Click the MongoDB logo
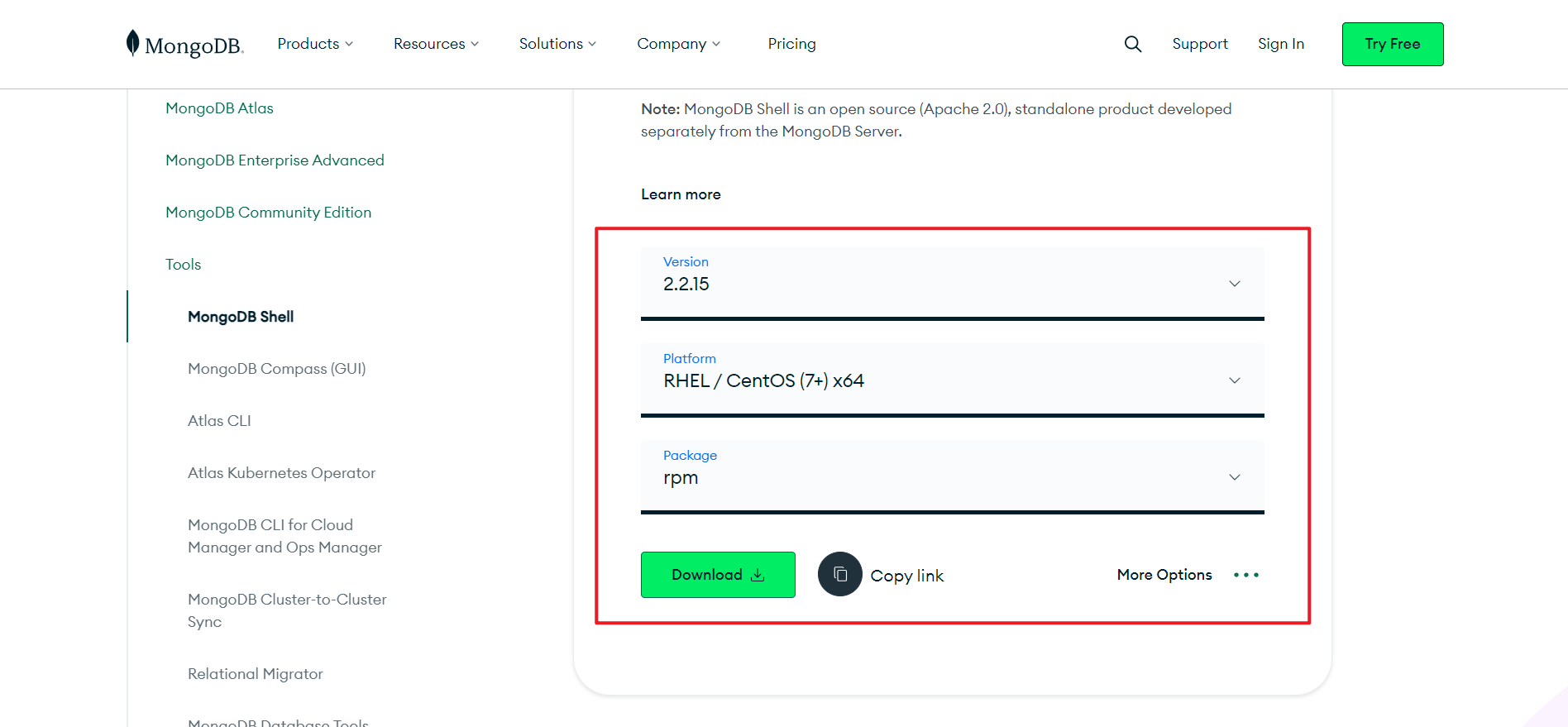Image resolution: width=1568 pixels, height=727 pixels. [x=184, y=44]
